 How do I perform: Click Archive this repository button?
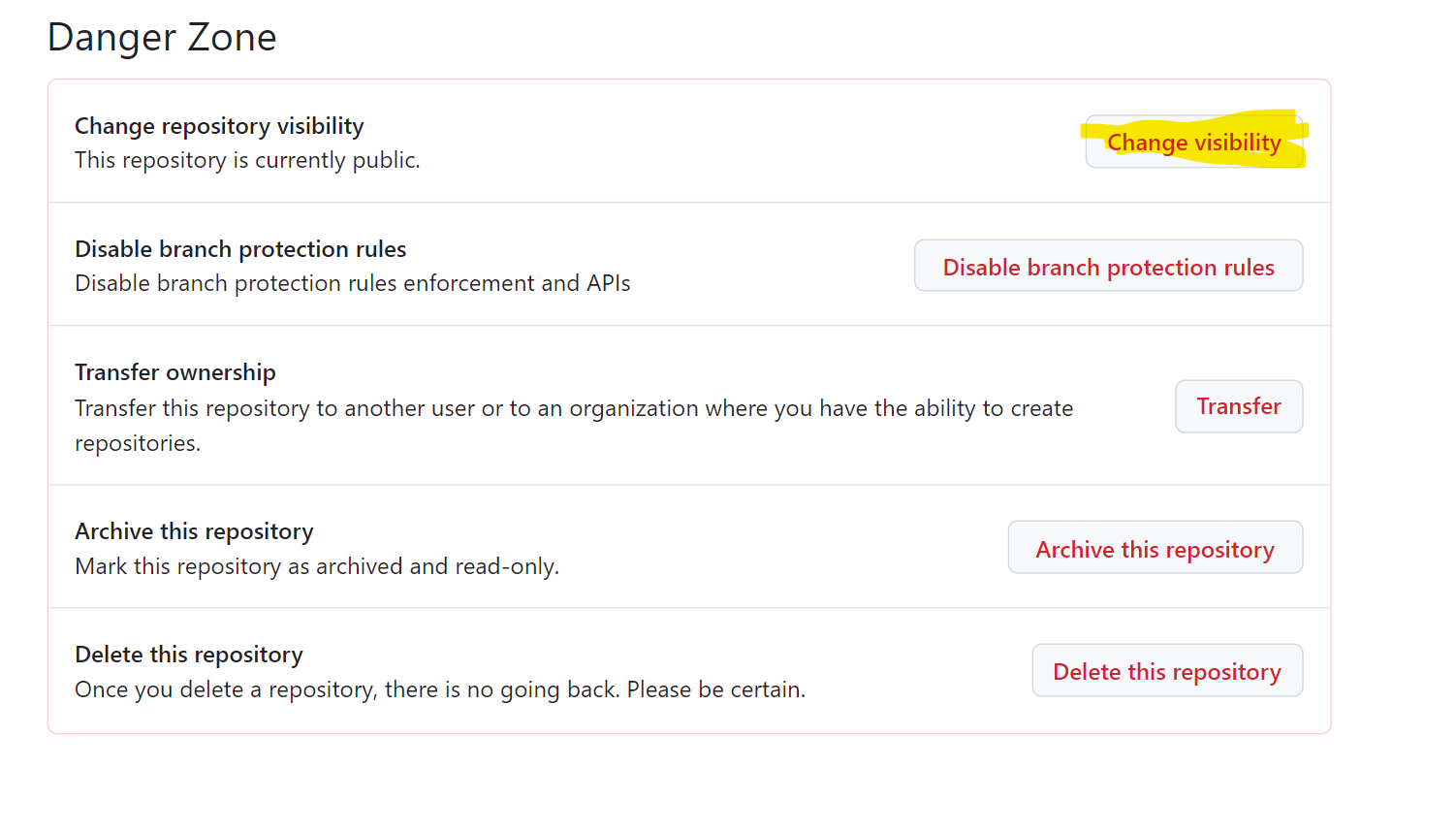[x=1155, y=547]
